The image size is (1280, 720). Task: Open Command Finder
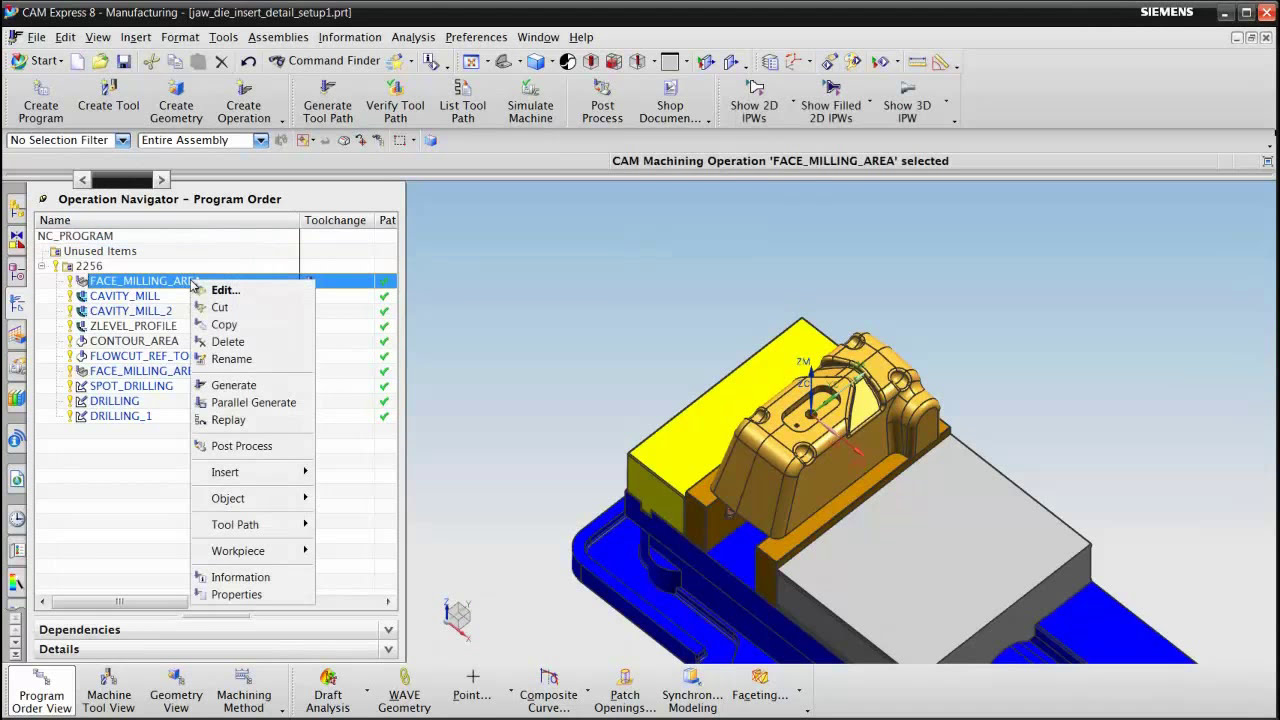point(324,61)
